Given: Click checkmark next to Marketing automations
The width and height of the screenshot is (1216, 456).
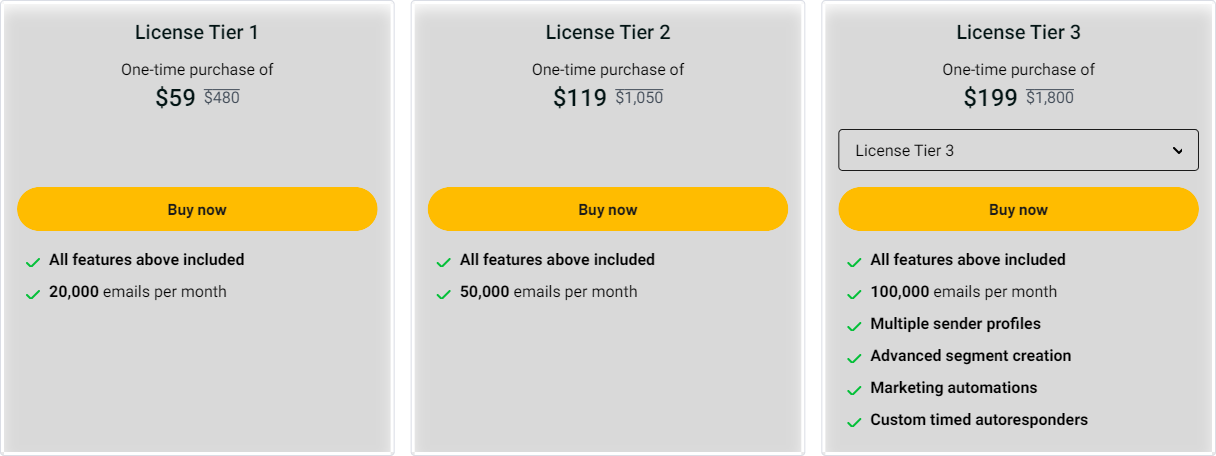Looking at the screenshot, I should 854,390.
